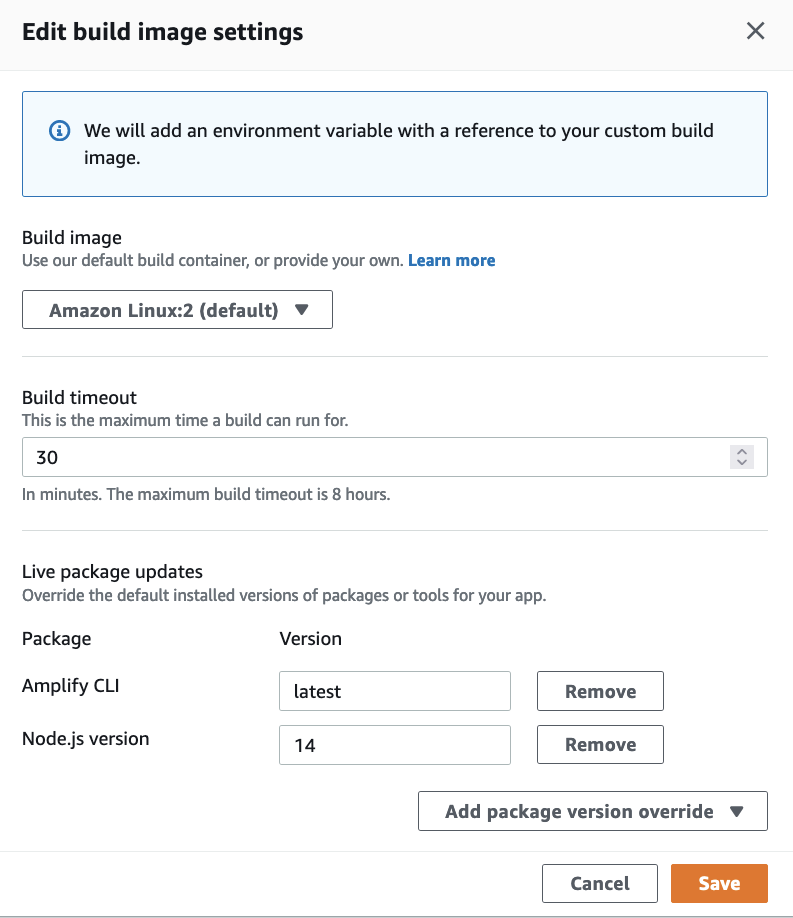This screenshot has width=793, height=918.
Task: Open the Learn more link
Action: coord(451,260)
